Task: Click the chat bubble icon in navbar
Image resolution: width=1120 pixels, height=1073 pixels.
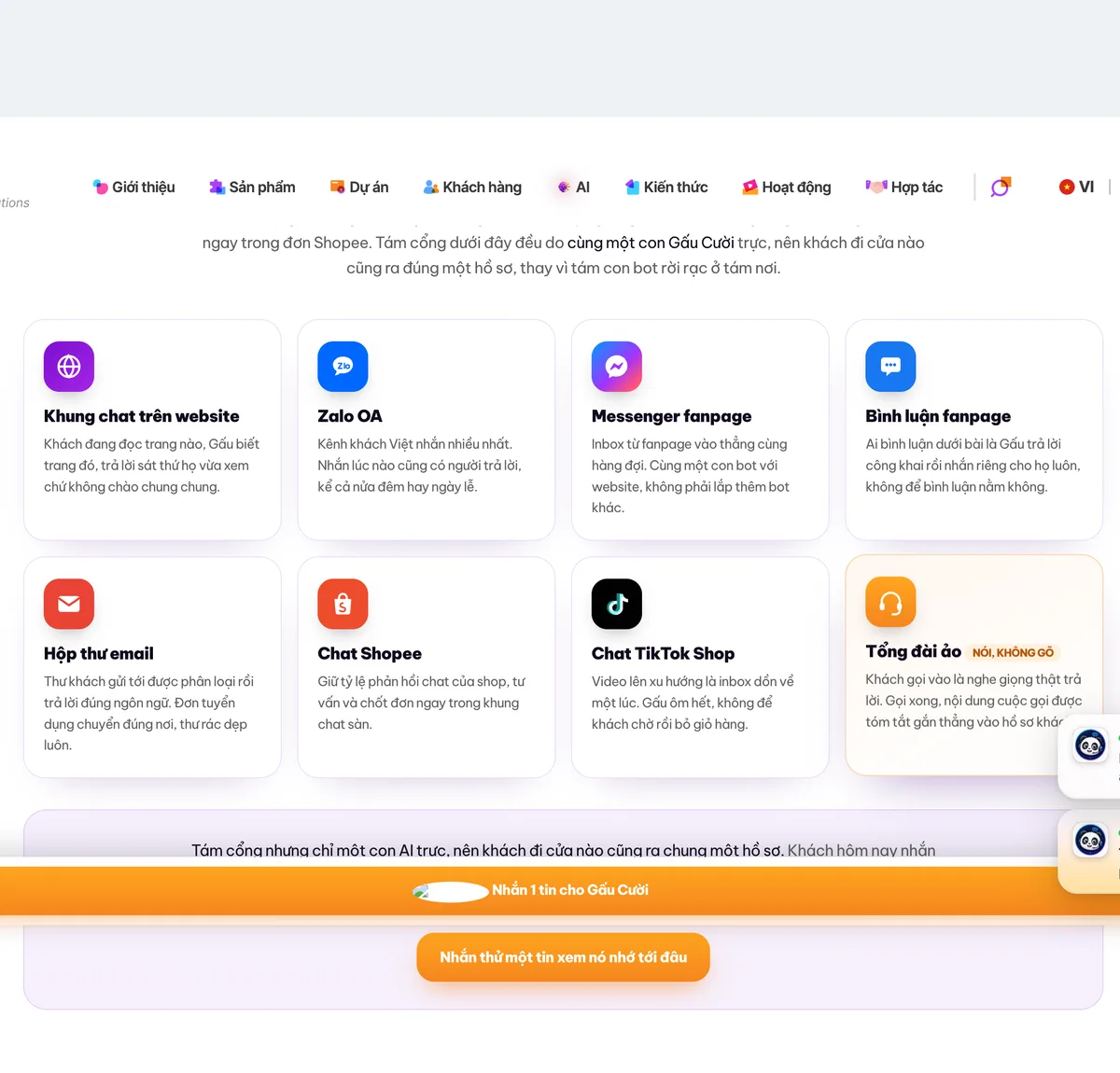Action: click(1001, 187)
